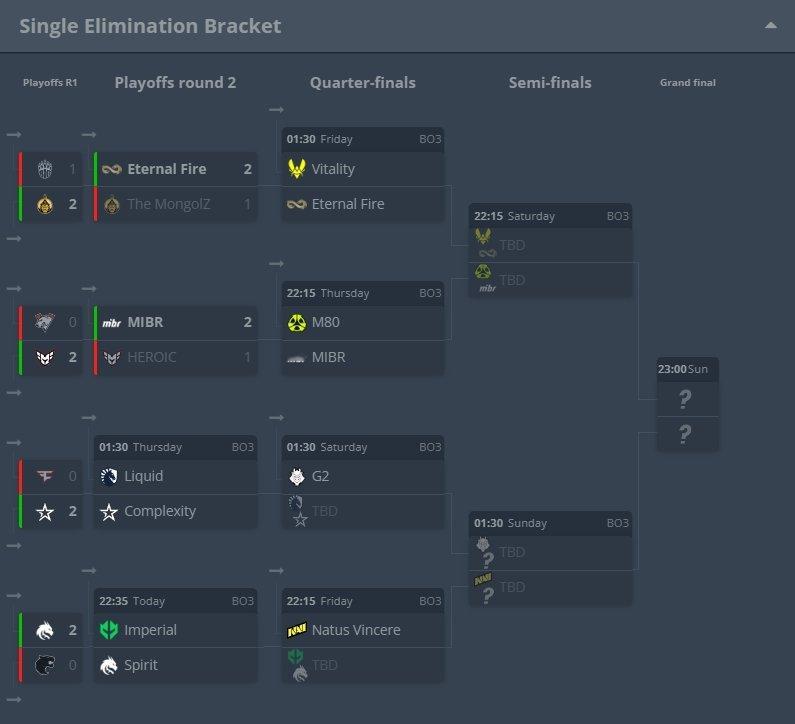Screen dimensions: 795x724
Task: Click the Complexity star logo in round 2
Action: [x=109, y=512]
